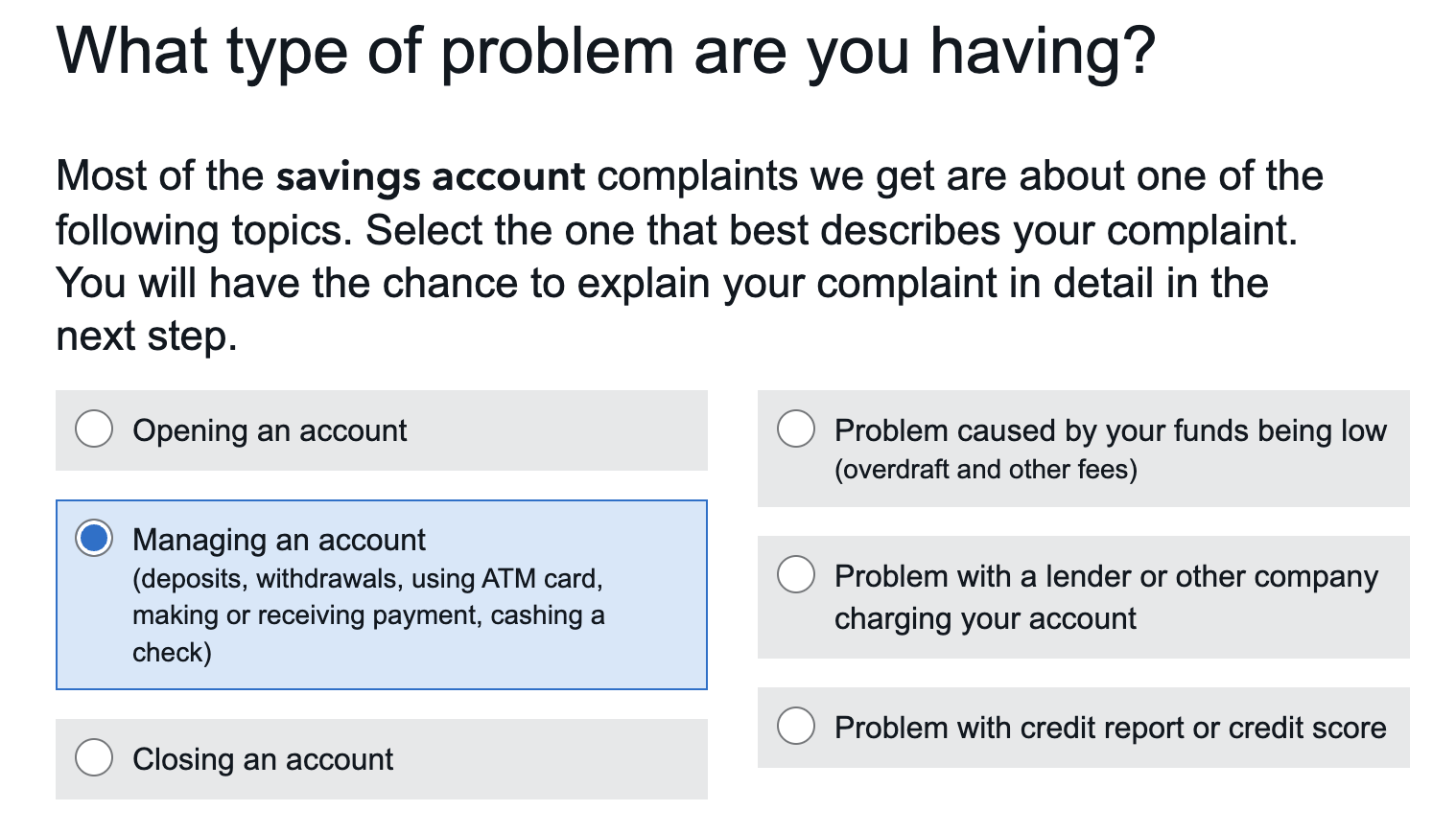Choose the "Closing an account" radio button
The width and height of the screenshot is (1456, 834).
click(x=94, y=757)
